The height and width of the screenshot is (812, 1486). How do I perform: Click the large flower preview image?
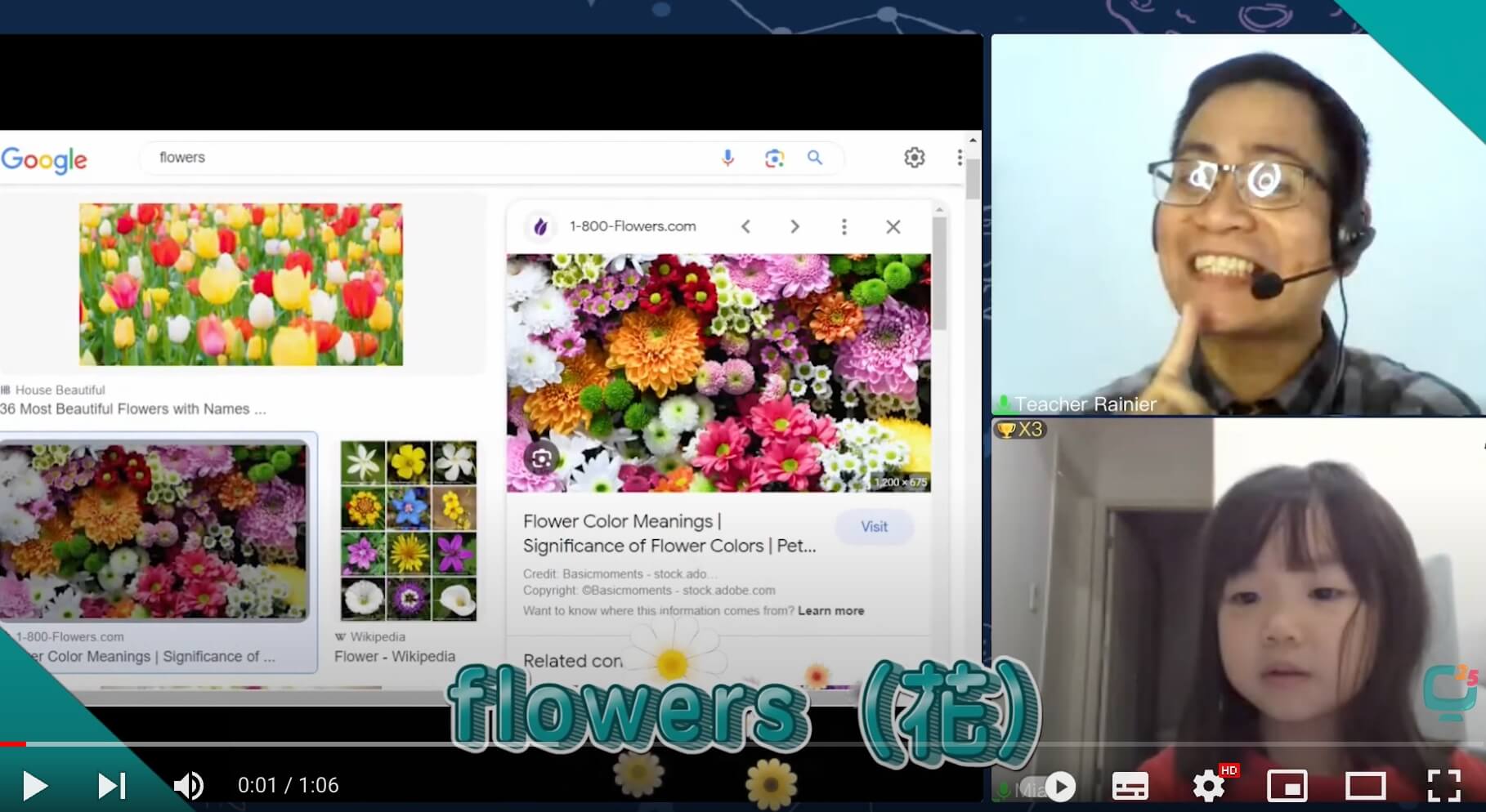pos(718,373)
